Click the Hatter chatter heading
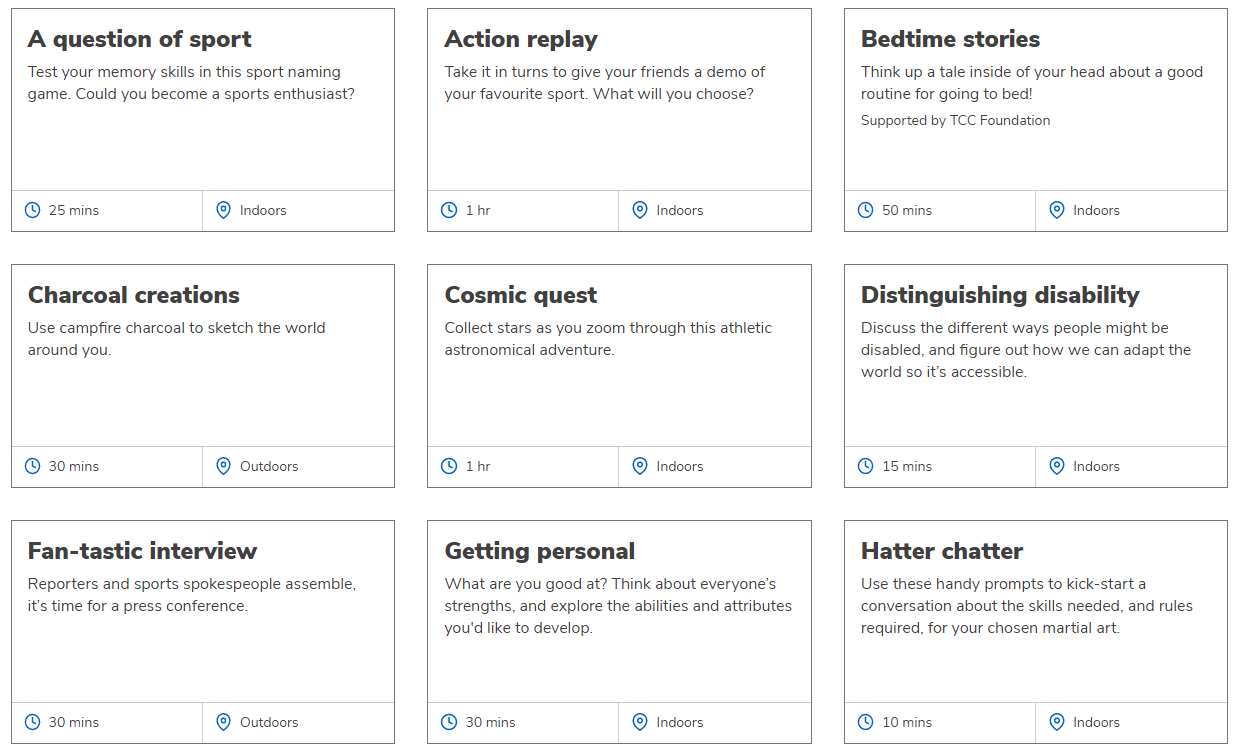This screenshot has height=751, width=1237. point(941,551)
